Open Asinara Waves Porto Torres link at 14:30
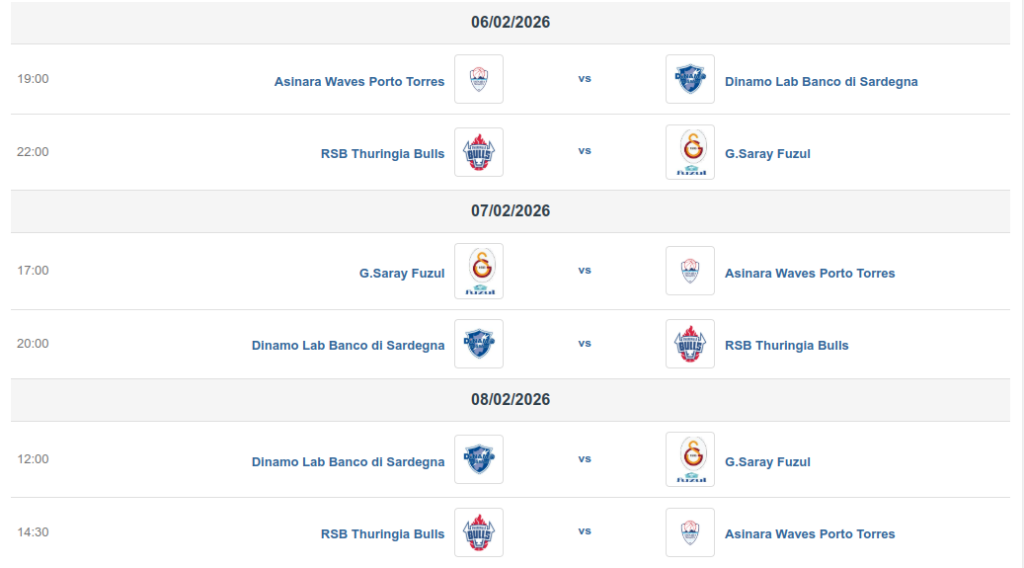Image resolution: width=1024 pixels, height=568 pixels. (810, 534)
